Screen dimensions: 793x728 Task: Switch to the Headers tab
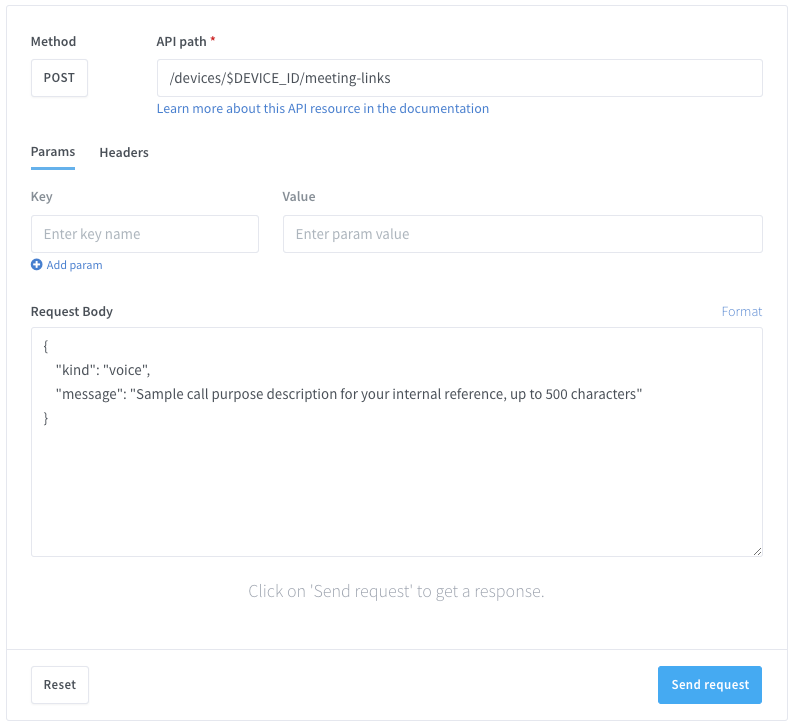coord(124,152)
